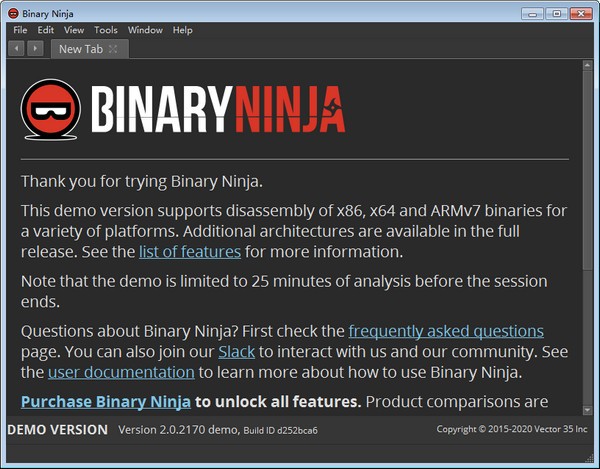Close the New Tab tab
Screen dimensions: 600x469
(x=113, y=48)
